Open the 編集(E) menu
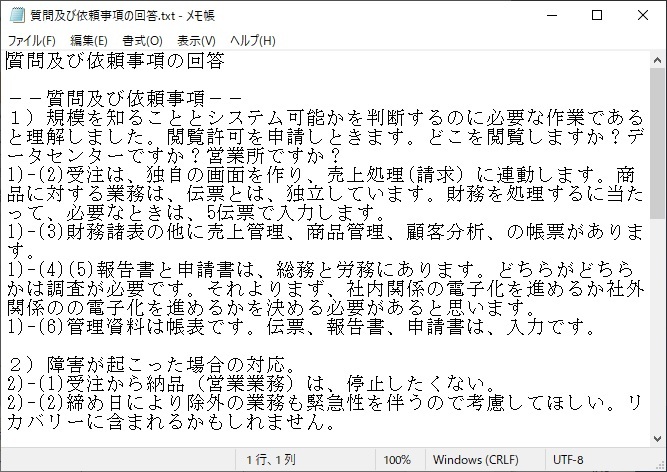The height and width of the screenshot is (472, 667). pos(89,40)
